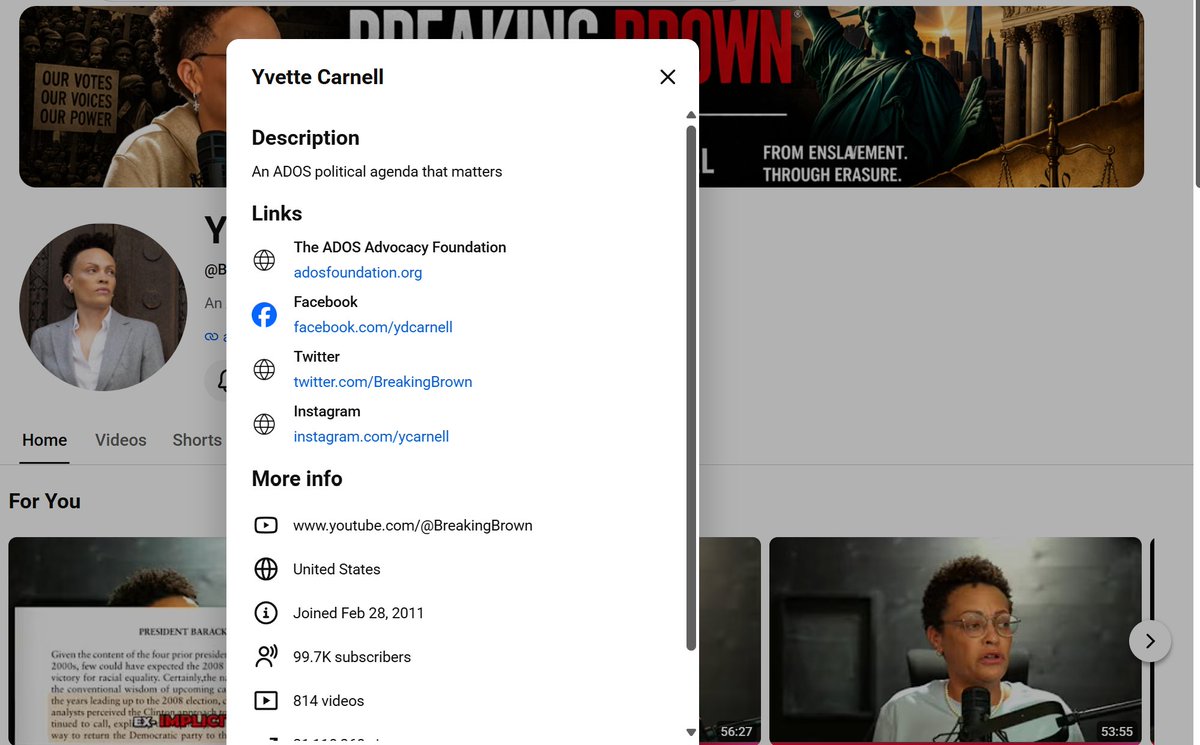The width and height of the screenshot is (1200, 745).
Task: Click the Facebook logo icon
Action: 264,315
